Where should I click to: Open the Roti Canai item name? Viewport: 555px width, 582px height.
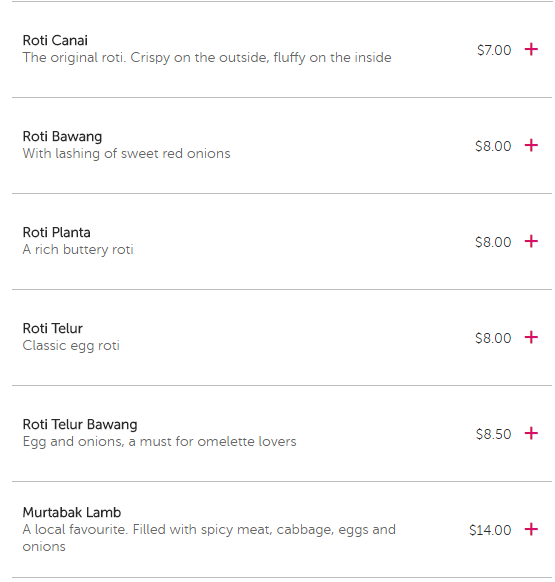tap(55, 40)
